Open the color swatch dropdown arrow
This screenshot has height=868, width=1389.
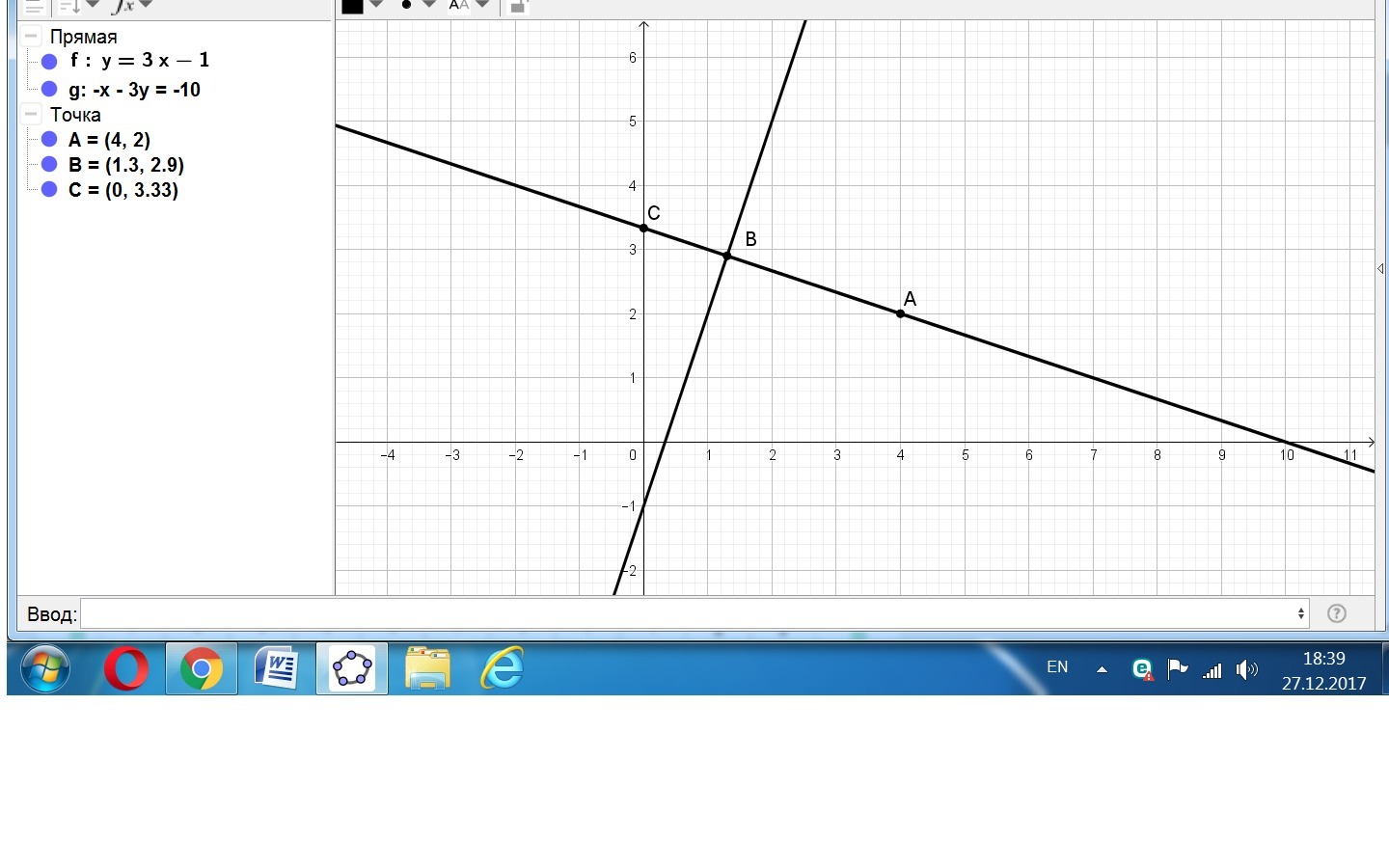click(x=377, y=5)
